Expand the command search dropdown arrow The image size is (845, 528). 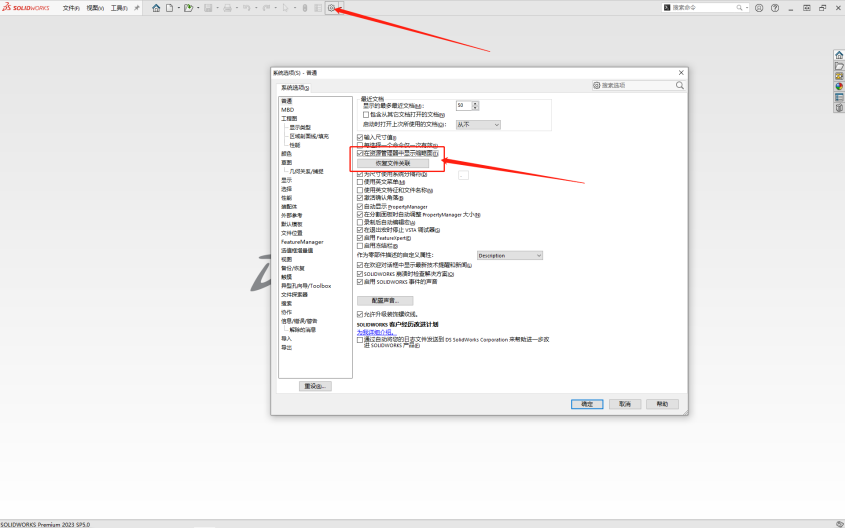point(747,8)
